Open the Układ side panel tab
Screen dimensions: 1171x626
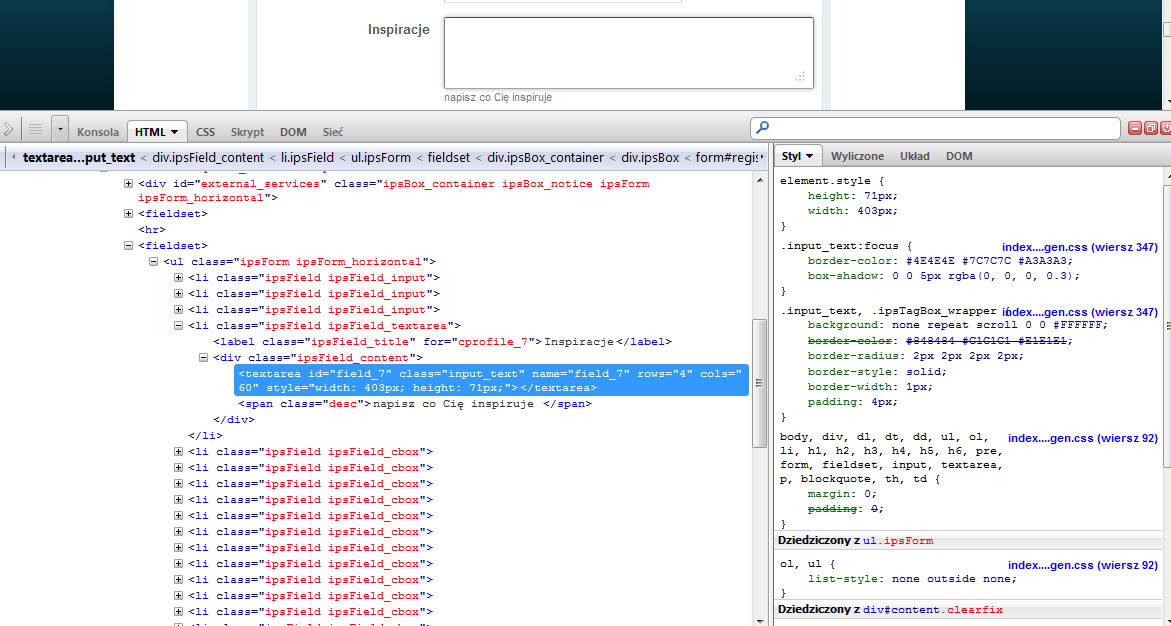[914, 156]
